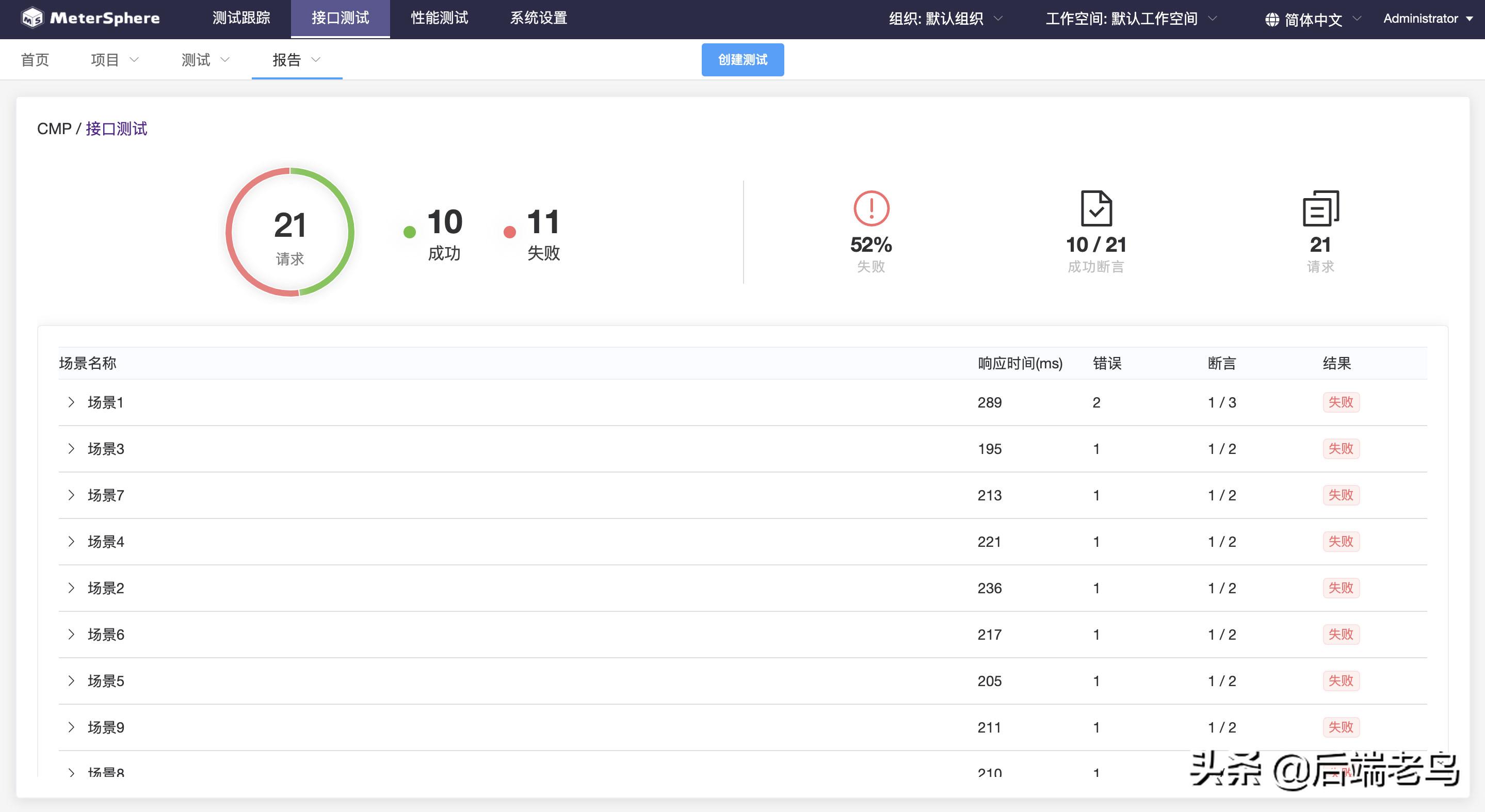Viewport: 1485px width, 812px height.
Task: Click the 接口测试 breadcrumb link
Action: (117, 128)
